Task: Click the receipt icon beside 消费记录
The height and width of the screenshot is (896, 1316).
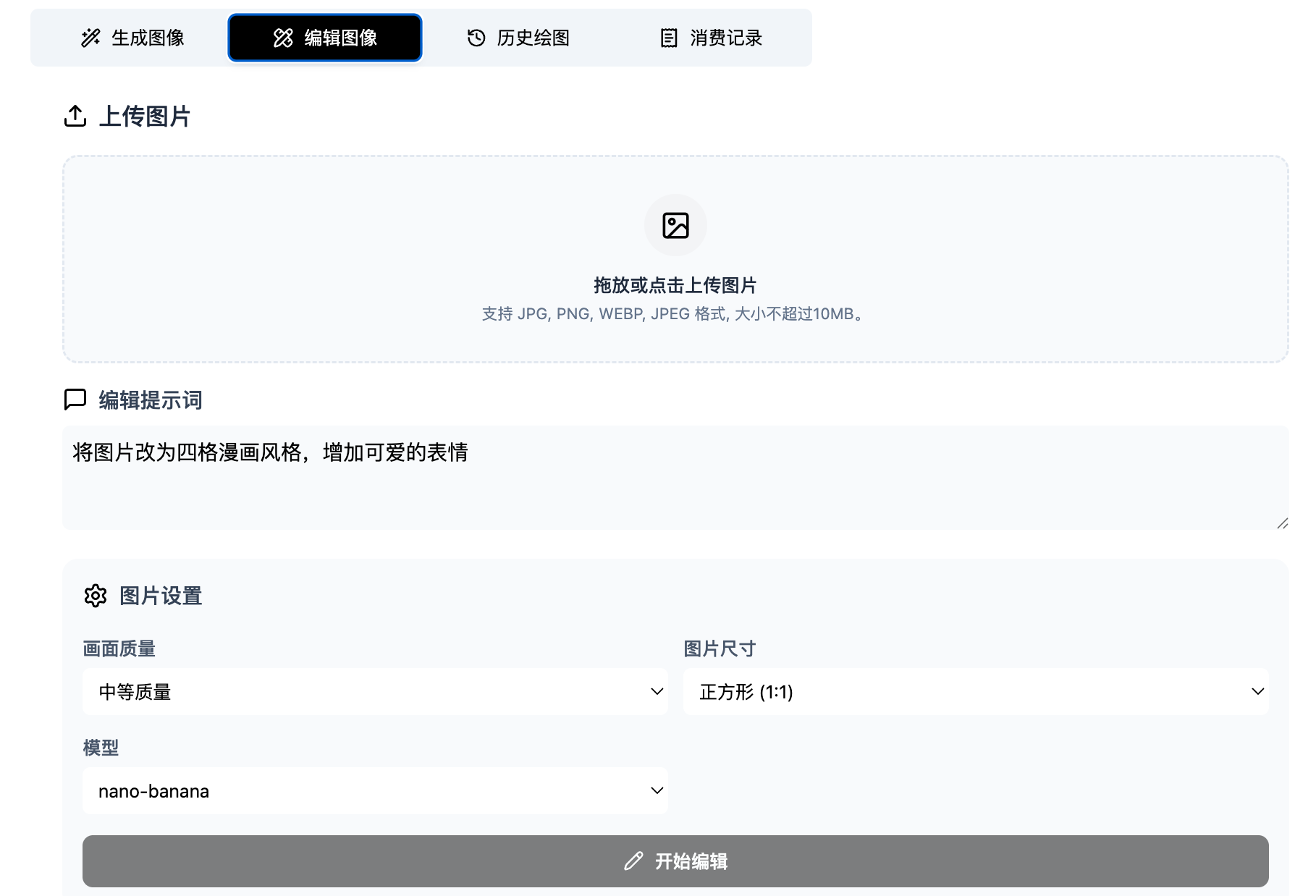Action: click(669, 38)
